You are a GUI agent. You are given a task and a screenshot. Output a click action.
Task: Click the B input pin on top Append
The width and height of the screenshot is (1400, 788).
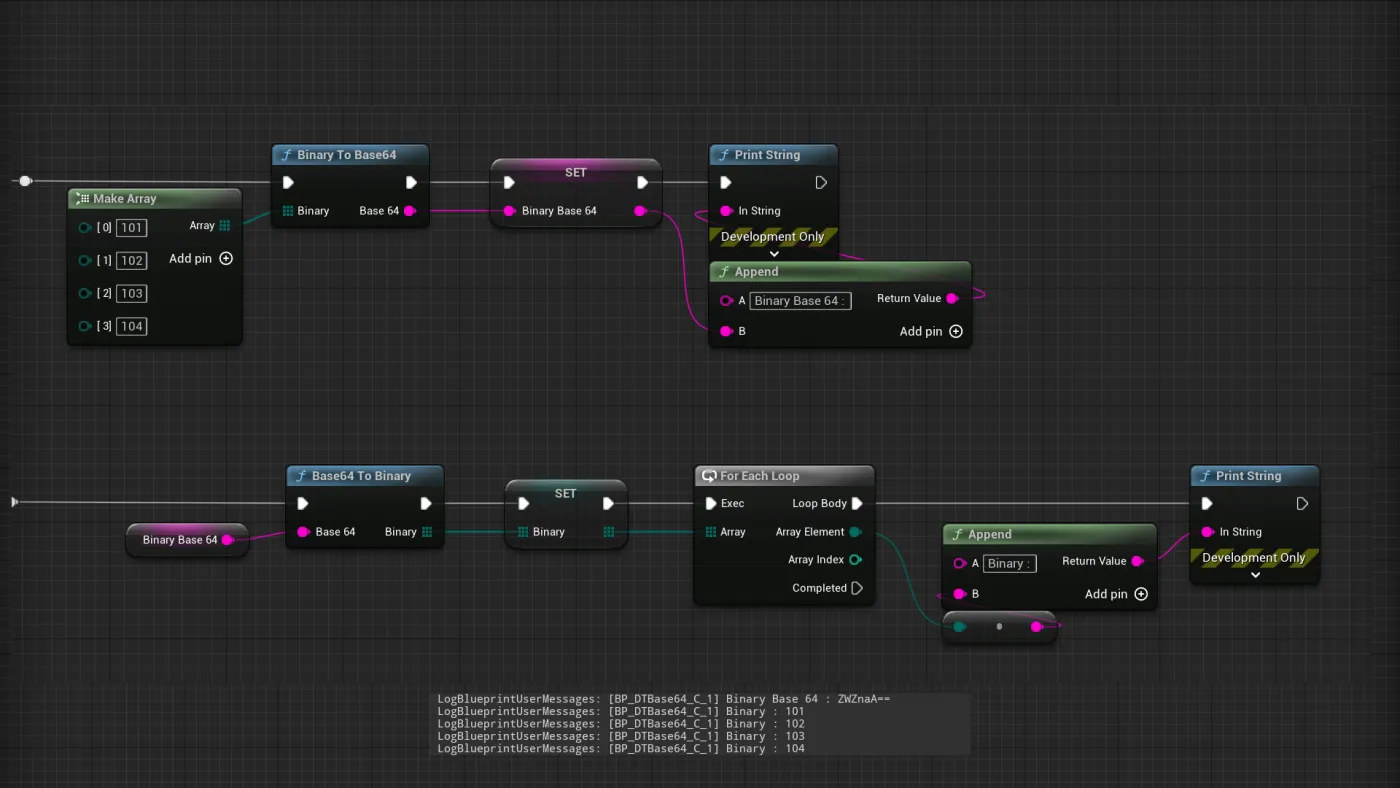pyautogui.click(x=726, y=331)
